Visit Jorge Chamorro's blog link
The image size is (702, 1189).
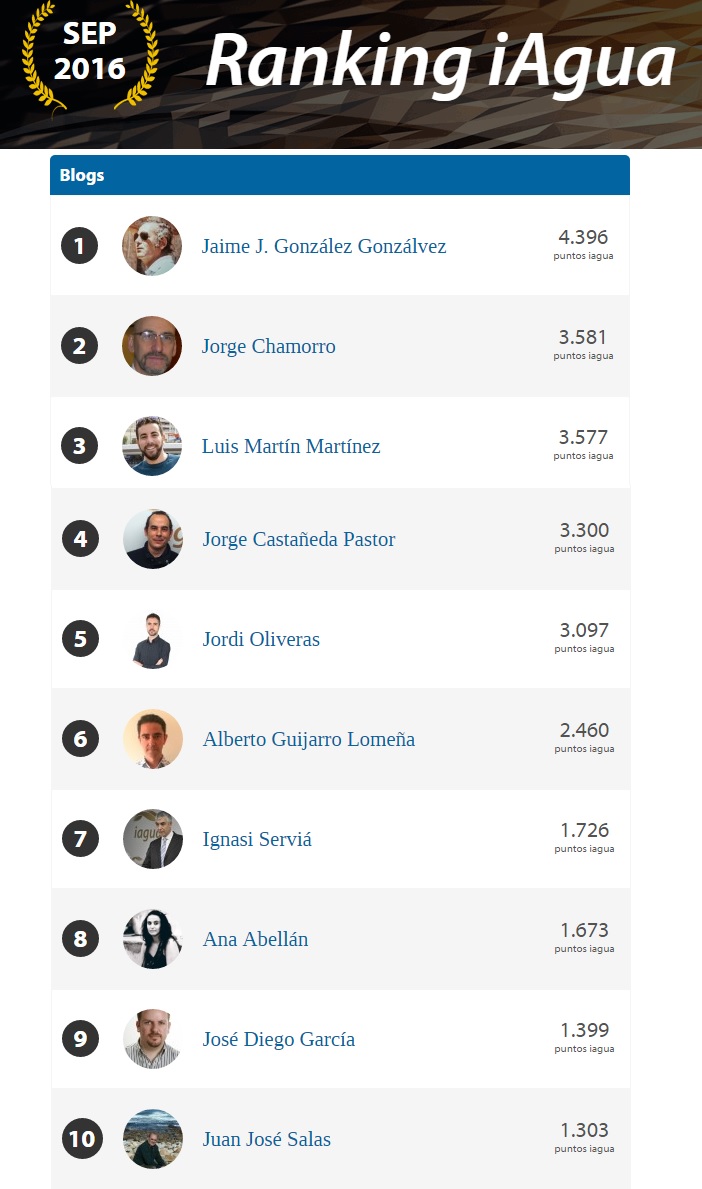tap(269, 346)
